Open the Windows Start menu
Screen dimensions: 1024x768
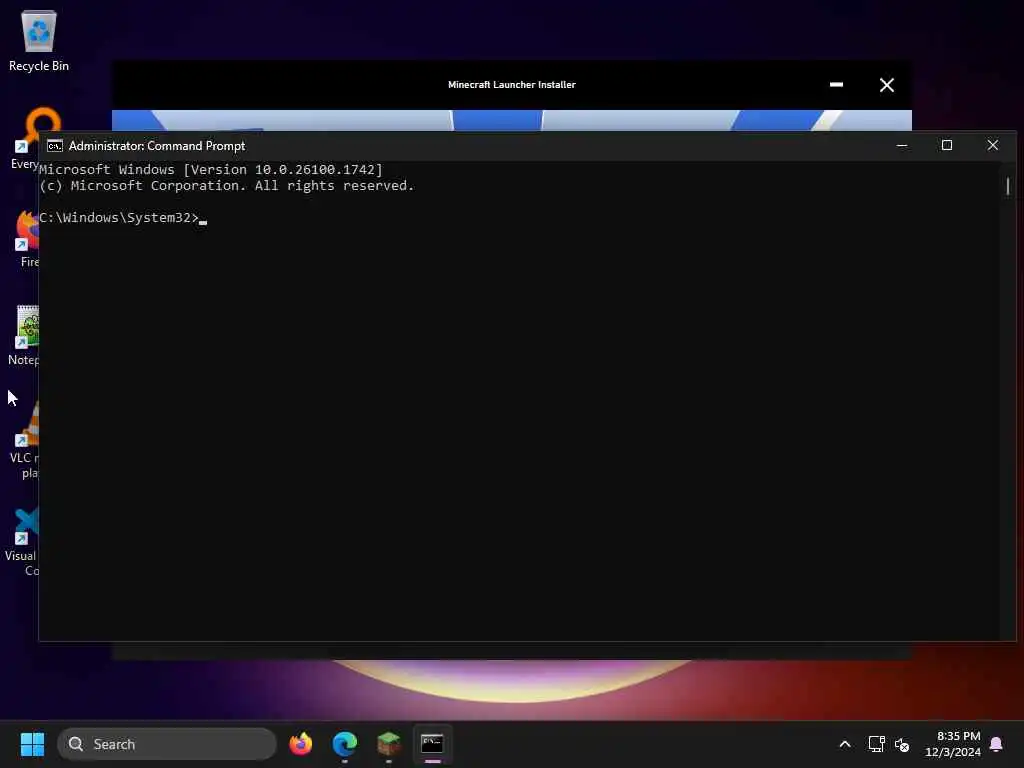(32, 744)
